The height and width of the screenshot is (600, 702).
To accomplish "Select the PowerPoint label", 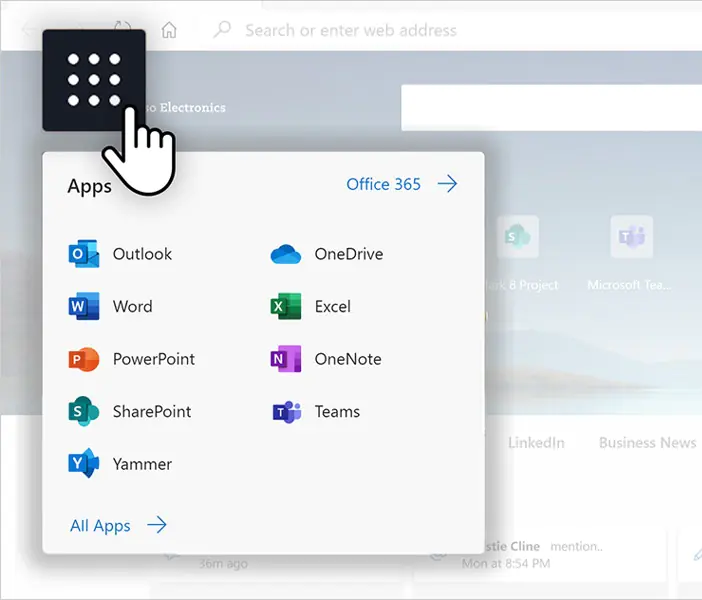I will click(154, 359).
